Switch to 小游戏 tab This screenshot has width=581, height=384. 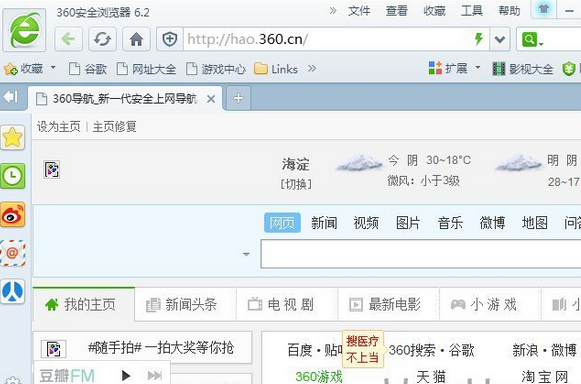(x=490, y=304)
